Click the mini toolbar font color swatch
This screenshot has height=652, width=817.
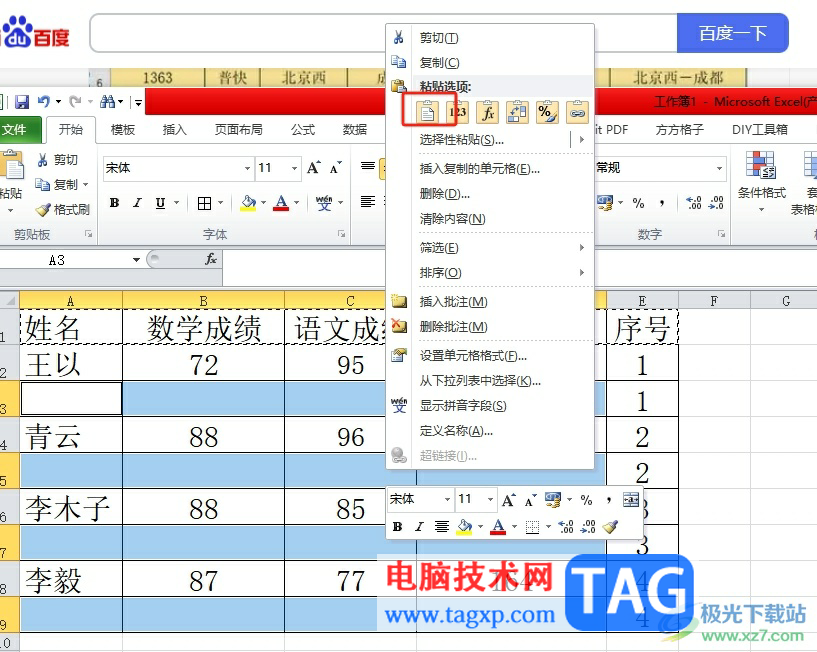499,527
